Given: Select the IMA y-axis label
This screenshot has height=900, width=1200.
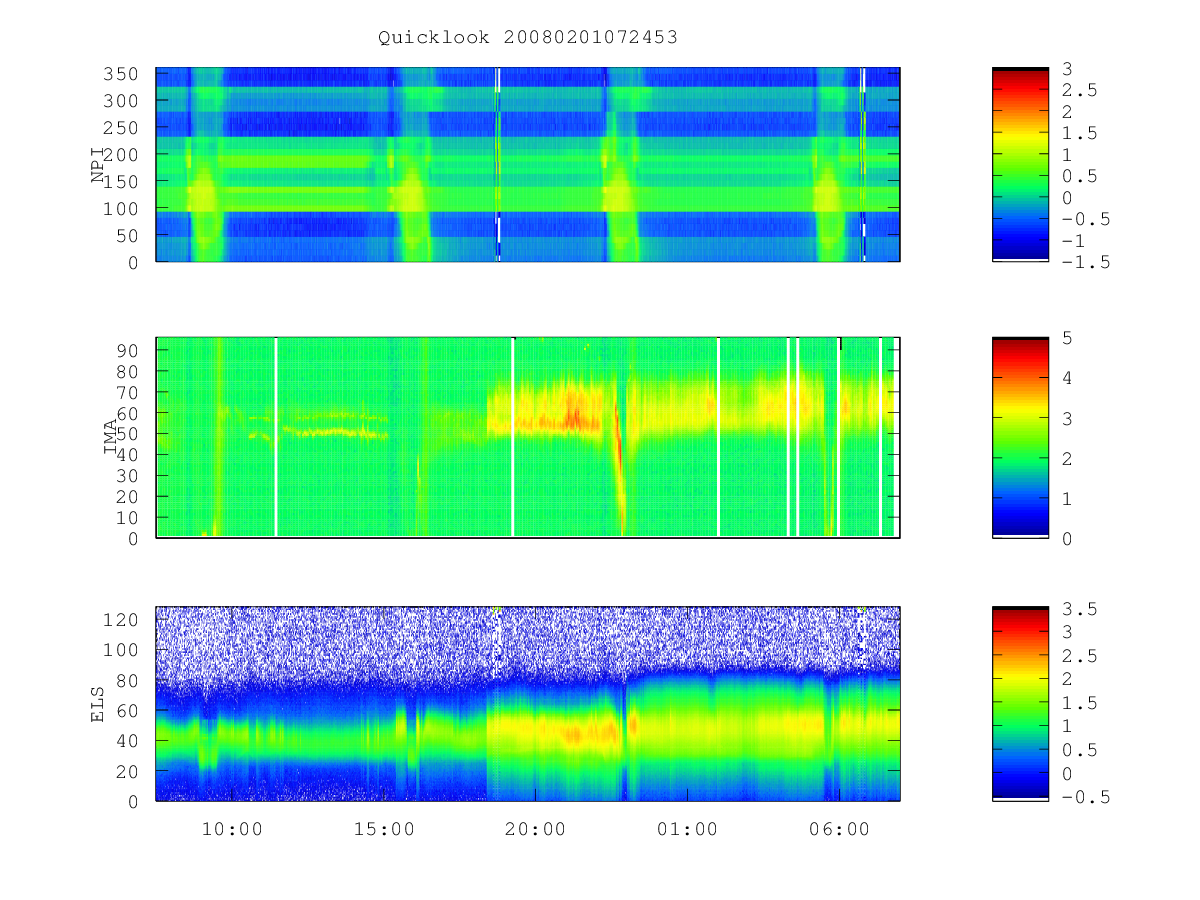Looking at the screenshot, I should click(112, 437).
